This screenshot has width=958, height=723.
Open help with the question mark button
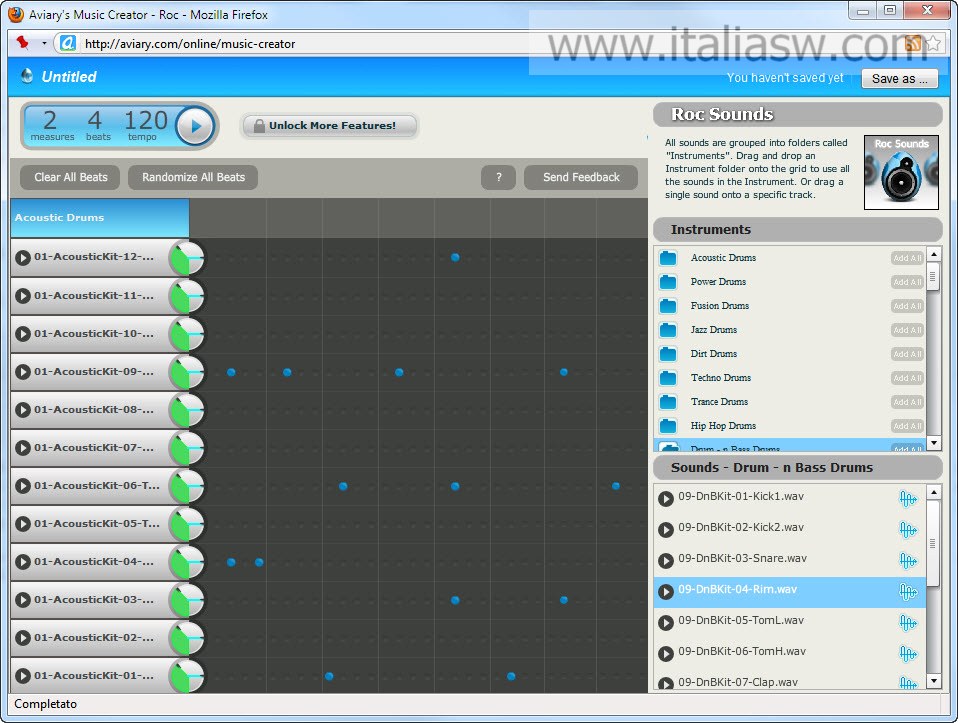[x=499, y=177]
